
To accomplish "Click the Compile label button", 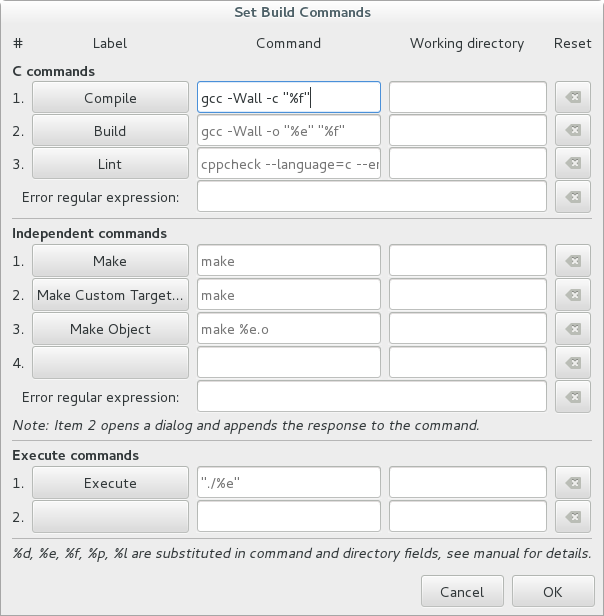I will (x=110, y=98).
